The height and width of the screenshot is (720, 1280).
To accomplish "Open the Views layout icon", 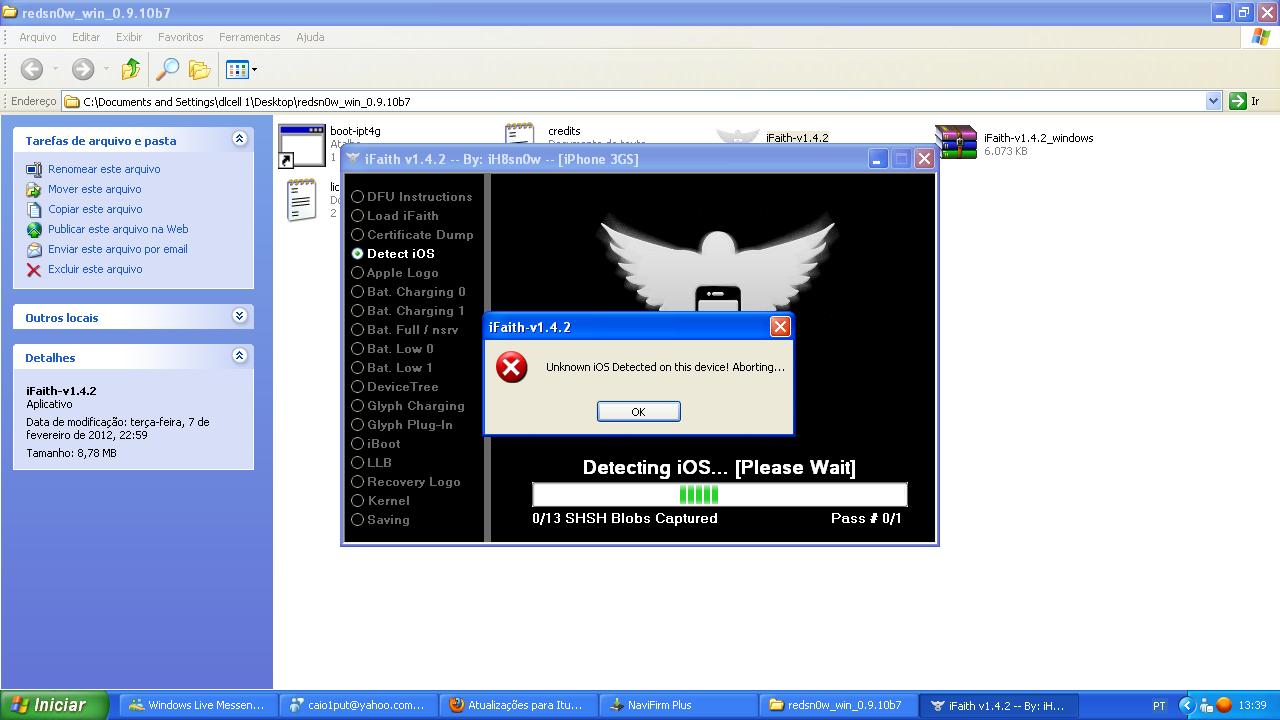I will click(237, 69).
